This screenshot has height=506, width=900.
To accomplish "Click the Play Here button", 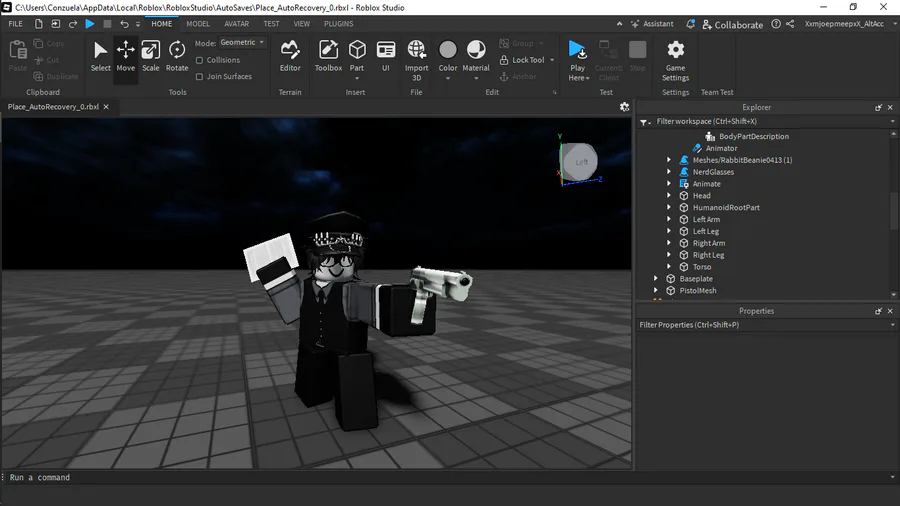I will click(x=577, y=56).
